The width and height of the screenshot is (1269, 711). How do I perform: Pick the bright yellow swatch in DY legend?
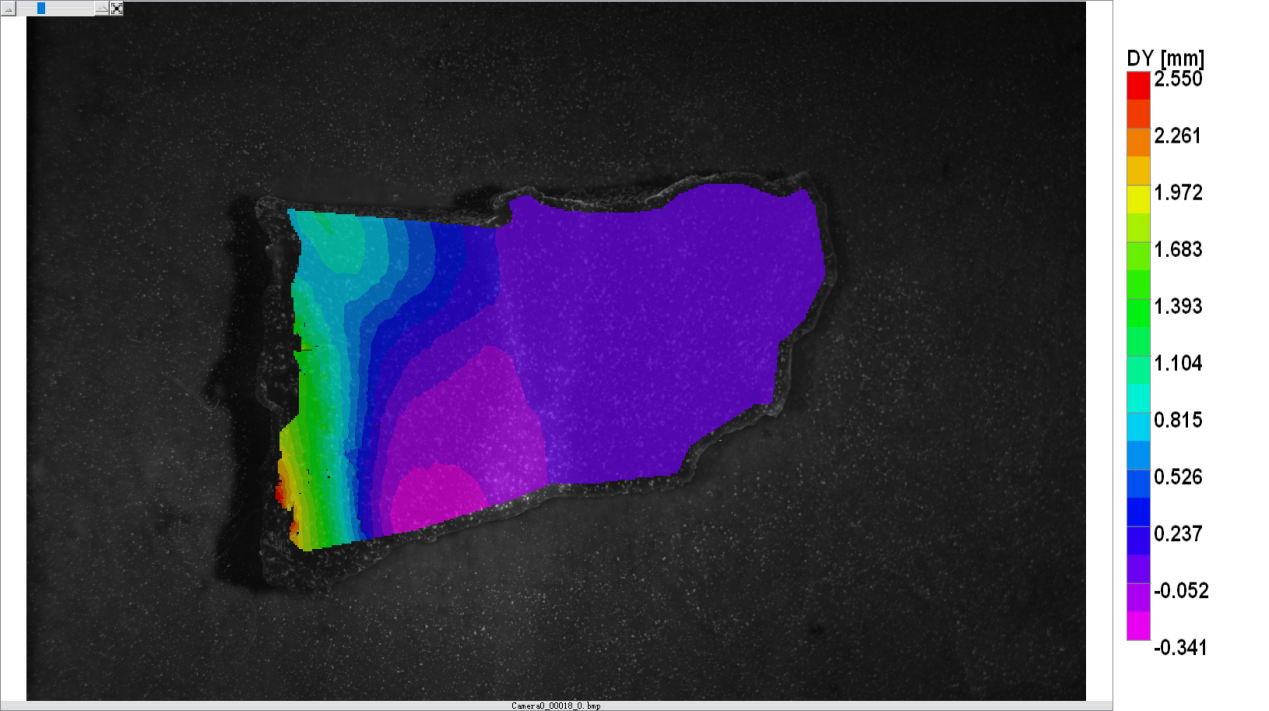[1138, 200]
